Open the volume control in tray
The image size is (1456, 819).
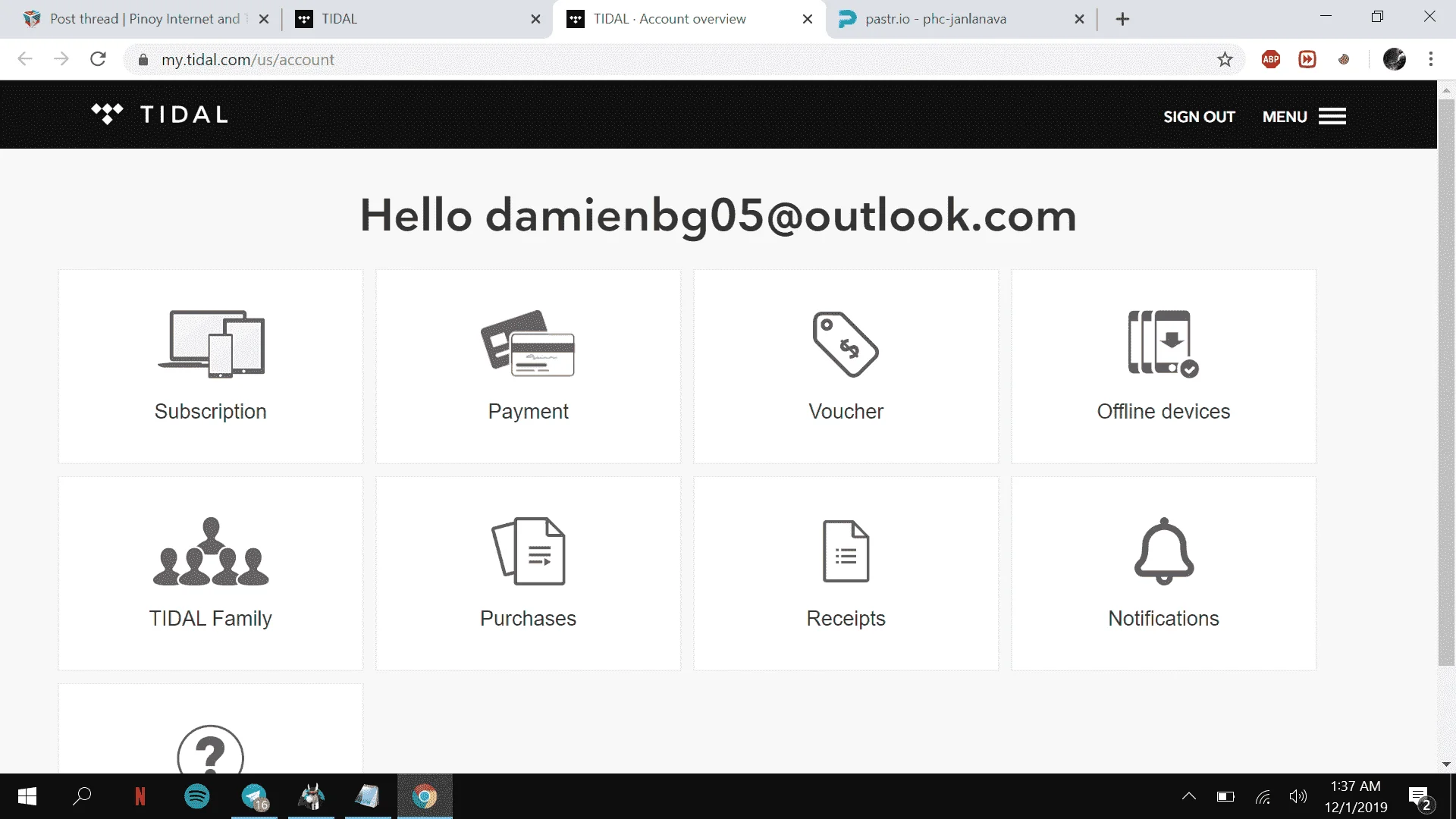point(1298,796)
